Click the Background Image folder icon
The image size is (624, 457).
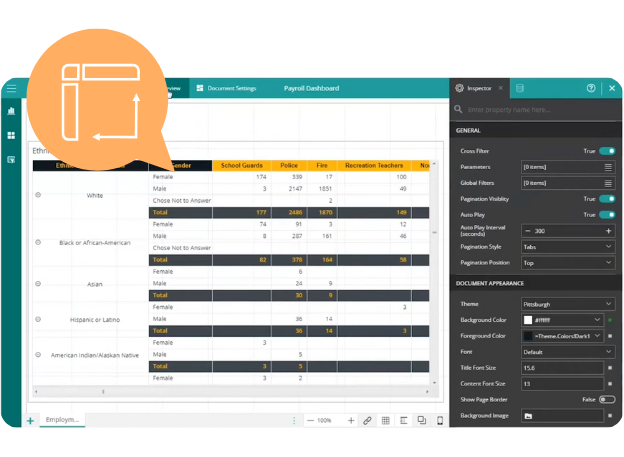click(528, 416)
